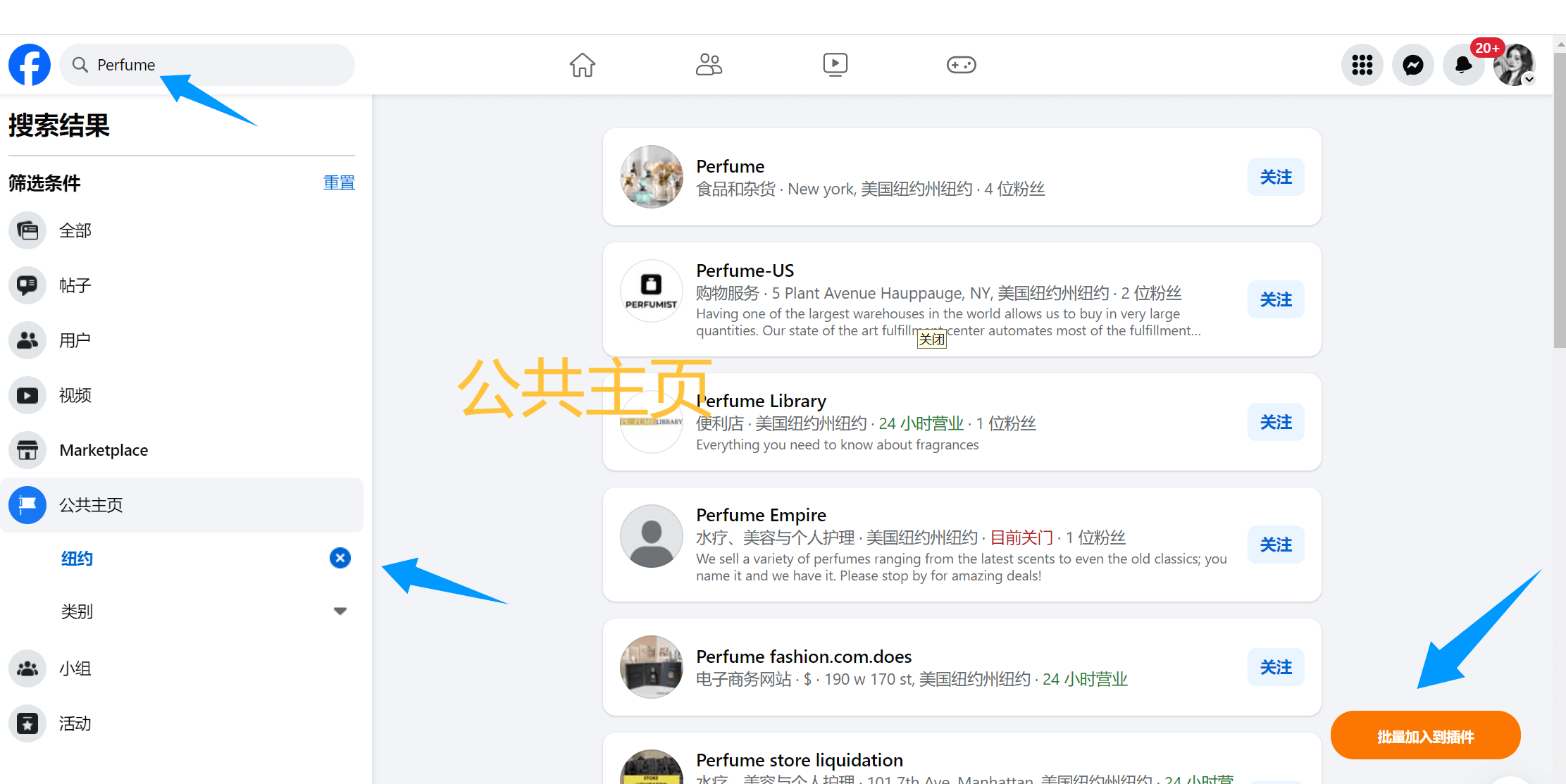The width and height of the screenshot is (1566, 784).
Task: Select the 全部 filter
Action: [x=182, y=230]
